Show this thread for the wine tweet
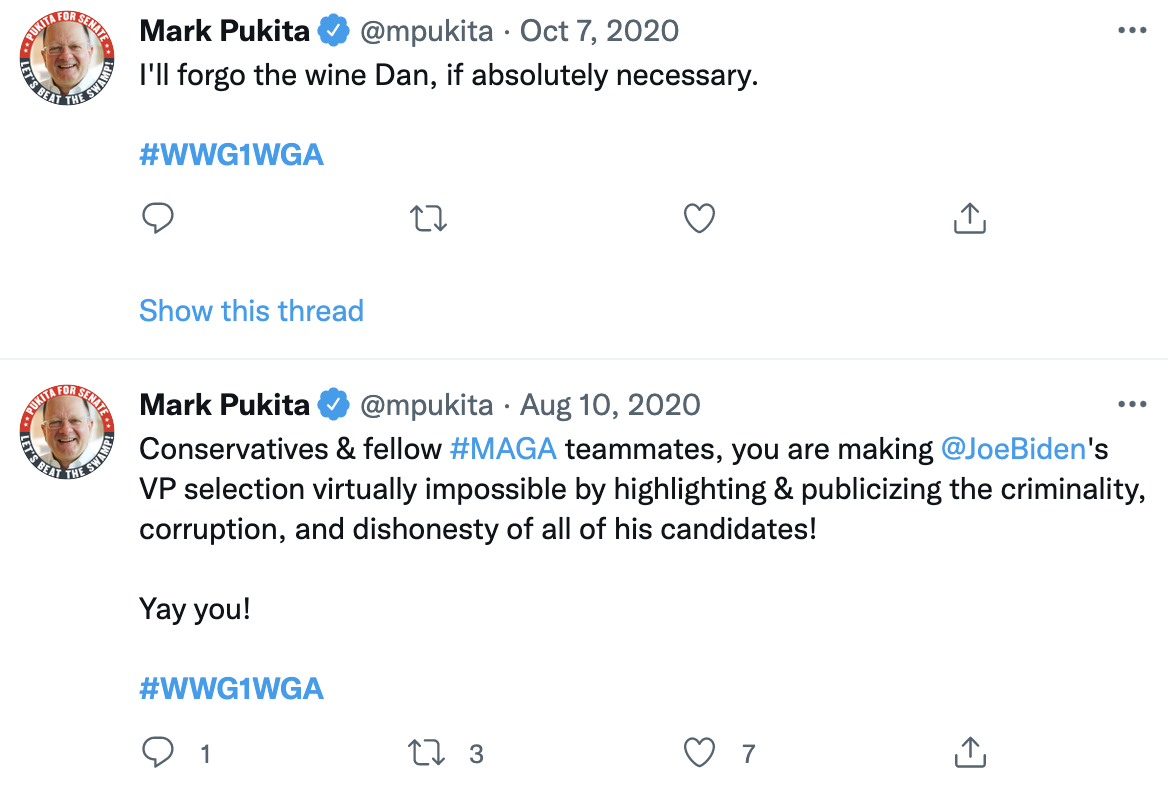Viewport: 1168px width, 792px height. click(x=251, y=311)
